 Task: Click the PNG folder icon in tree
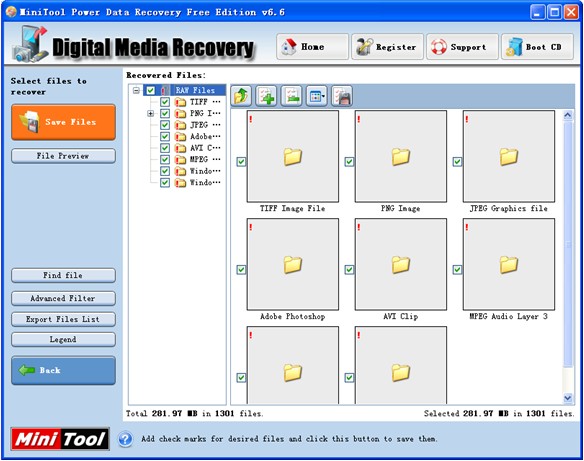click(x=180, y=114)
